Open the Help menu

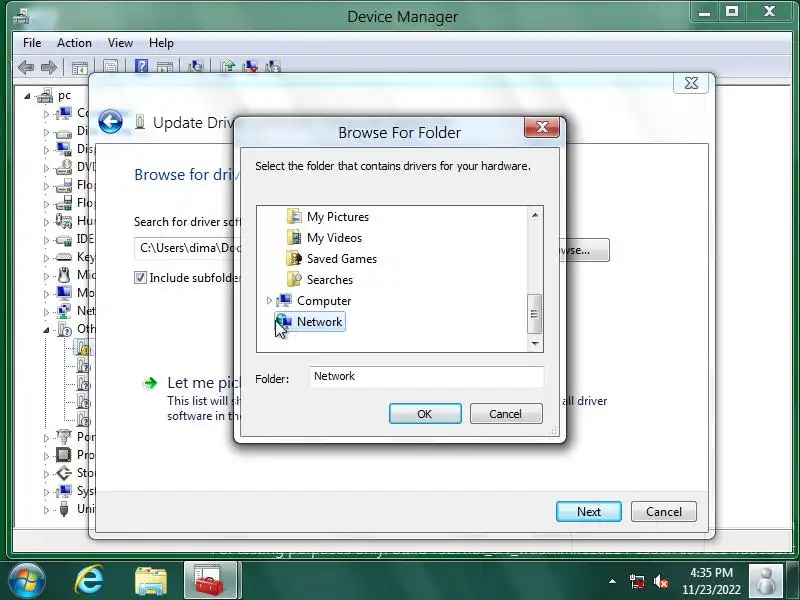[x=161, y=43]
